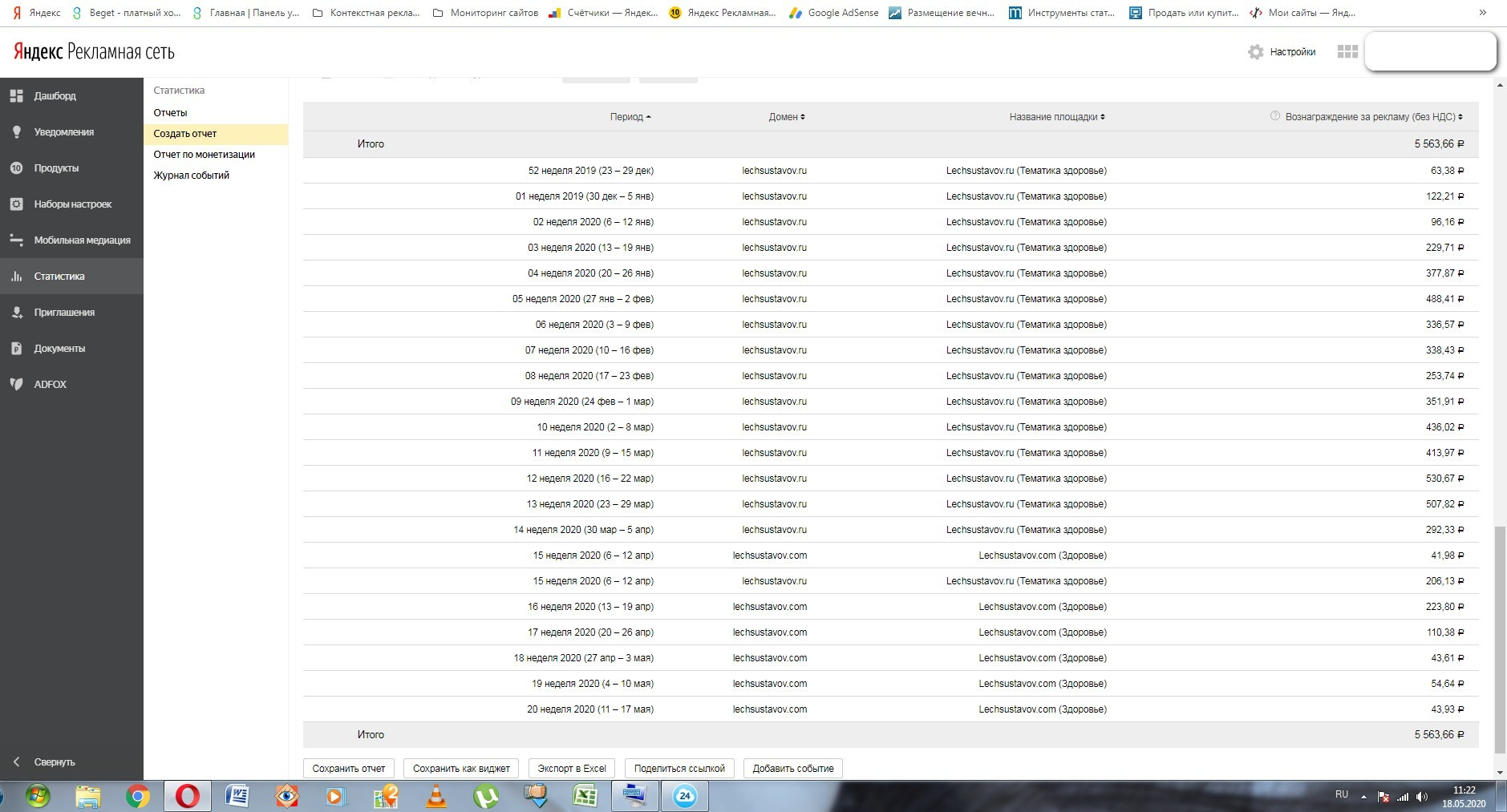Viewport: 1507px width, 812px height.
Task: Open Excel from the taskbar
Action: [585, 796]
